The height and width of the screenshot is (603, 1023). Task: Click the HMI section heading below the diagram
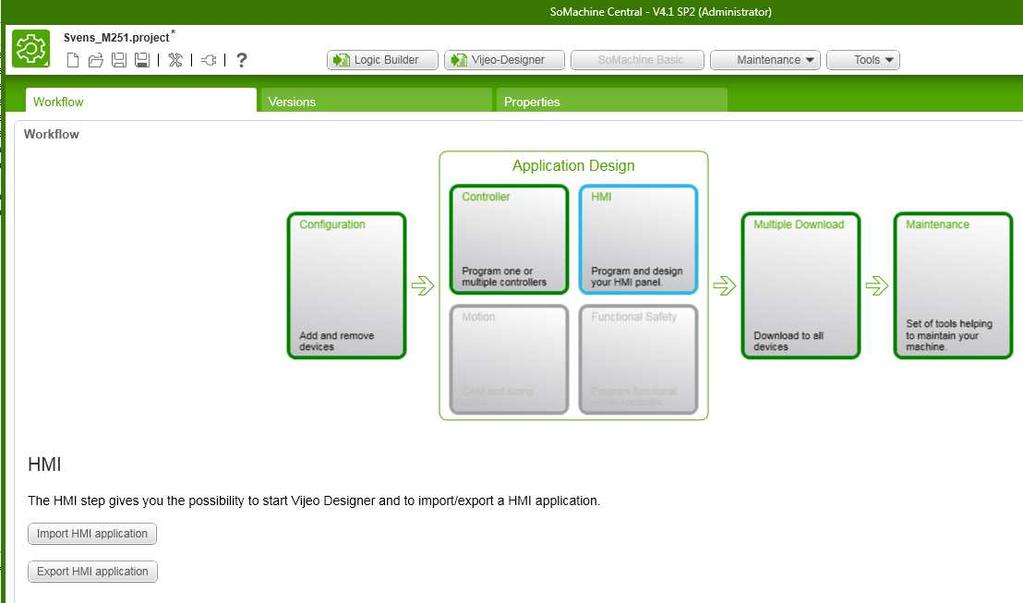(x=44, y=465)
